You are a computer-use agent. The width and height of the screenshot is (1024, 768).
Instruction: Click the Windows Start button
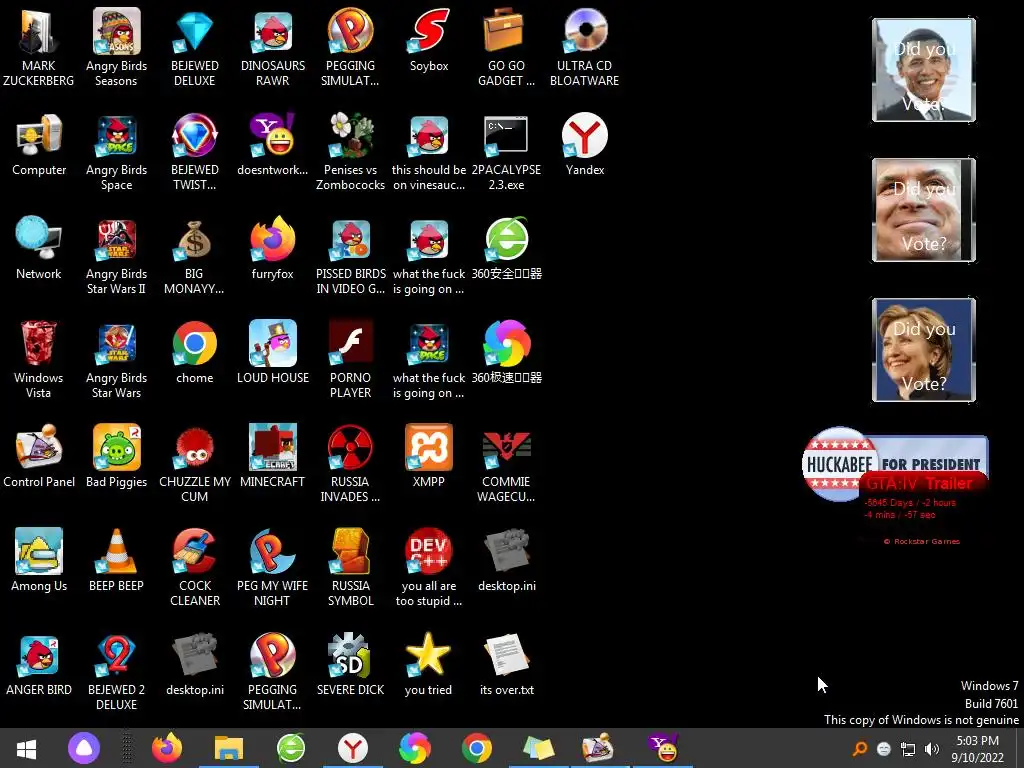click(x=26, y=748)
